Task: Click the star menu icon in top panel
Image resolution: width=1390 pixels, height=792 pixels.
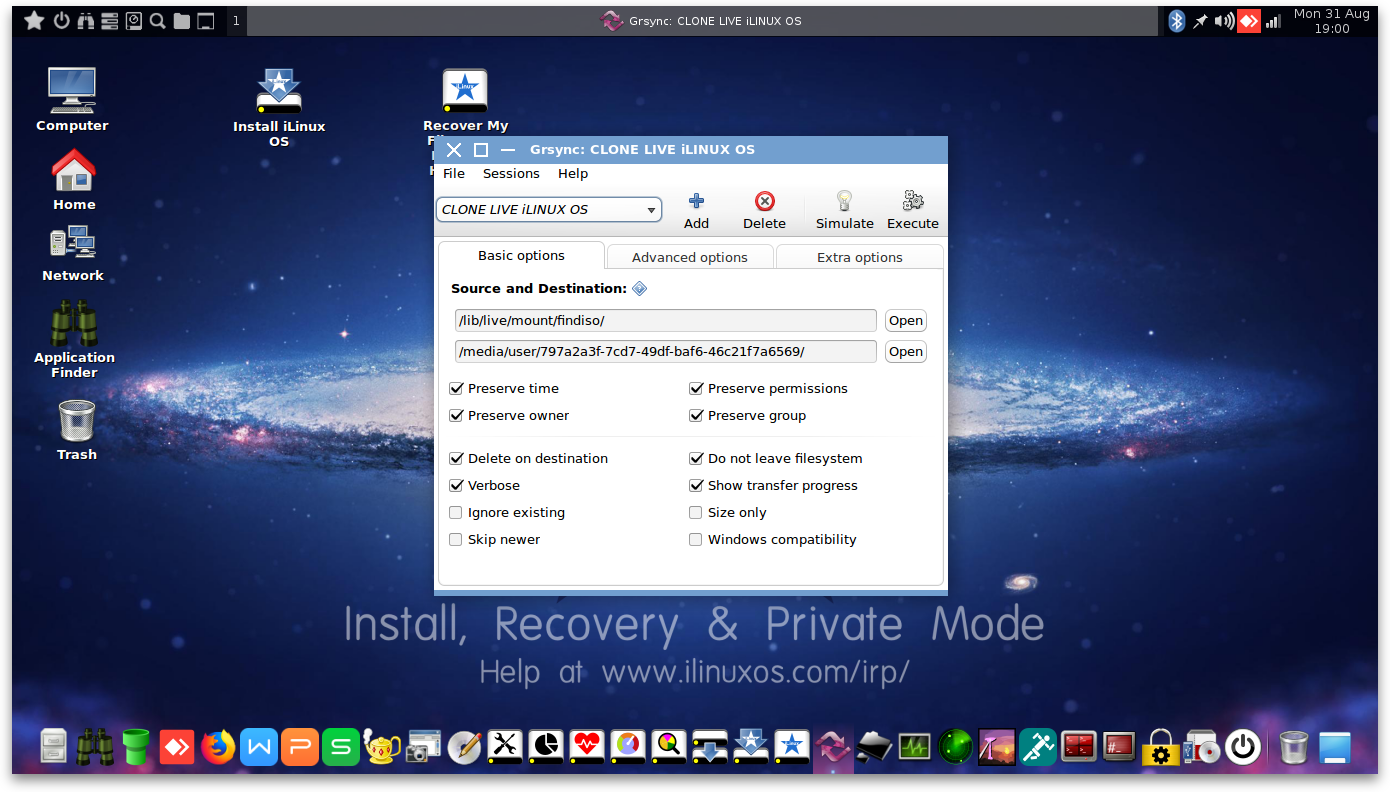Action: click(x=34, y=21)
